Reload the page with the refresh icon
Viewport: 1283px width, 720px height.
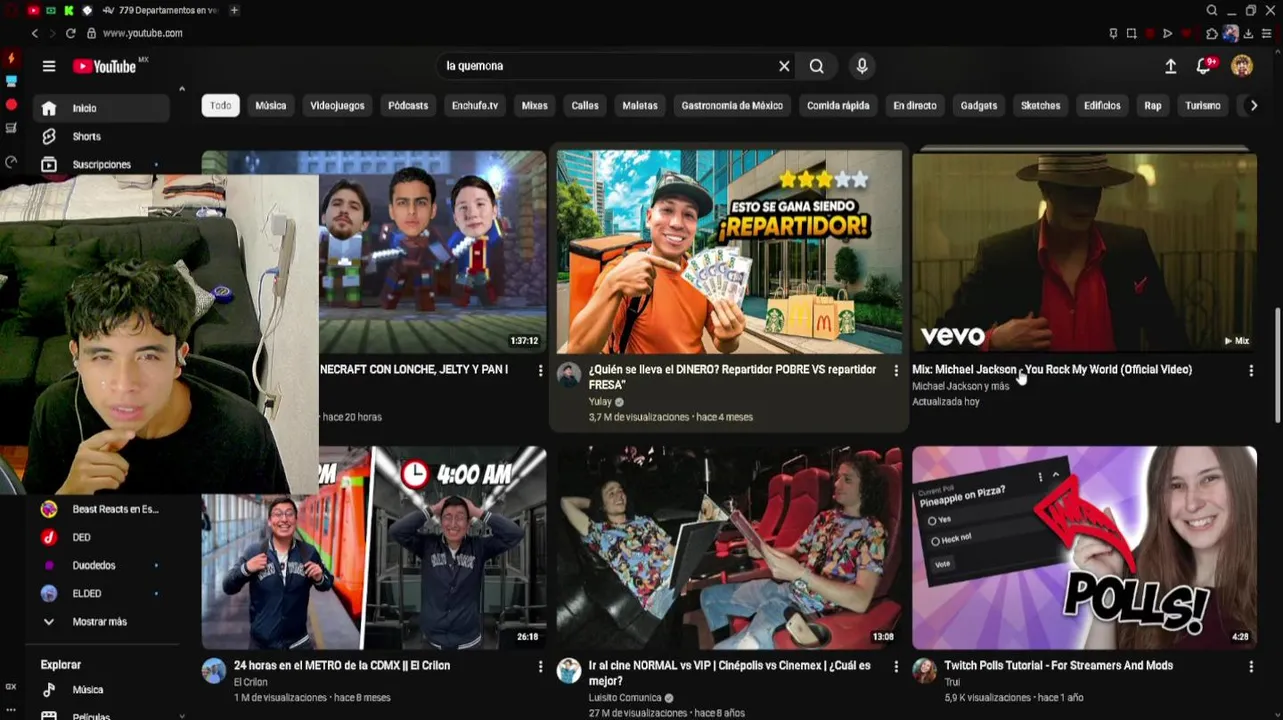click(x=71, y=33)
